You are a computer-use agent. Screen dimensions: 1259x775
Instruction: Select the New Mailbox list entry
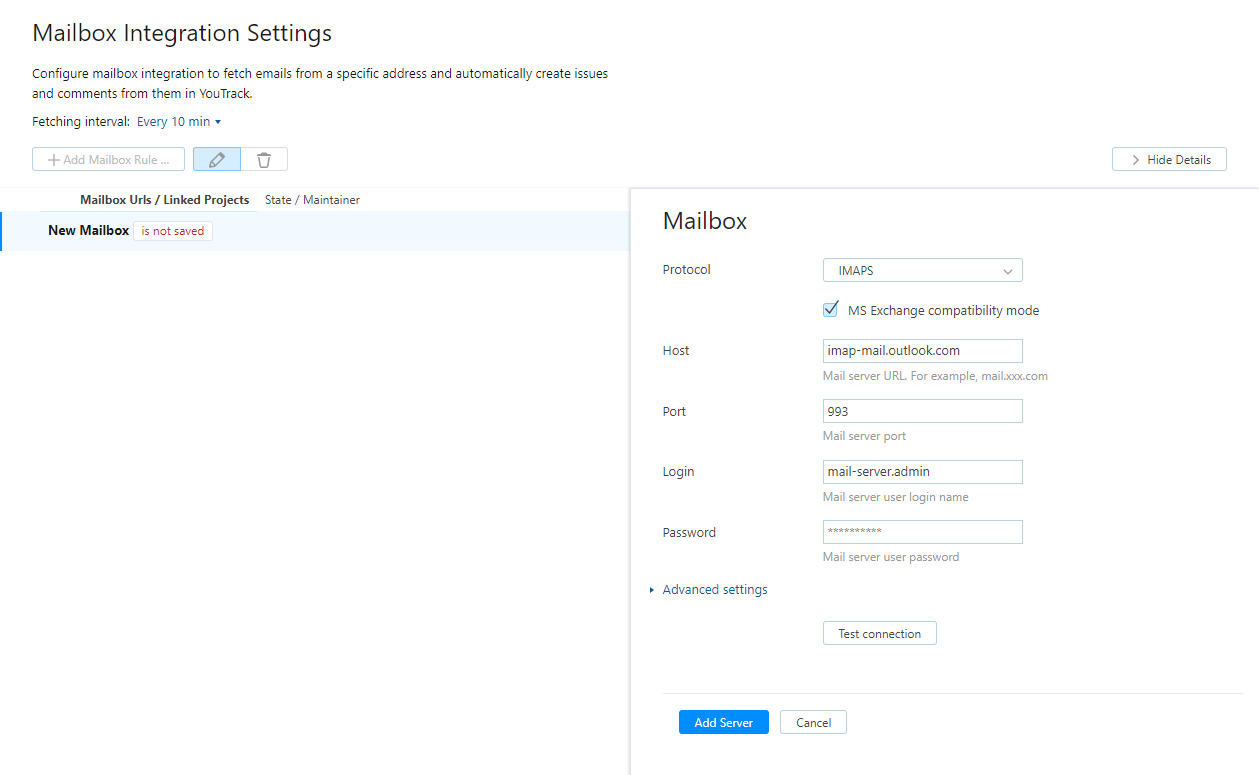point(88,230)
